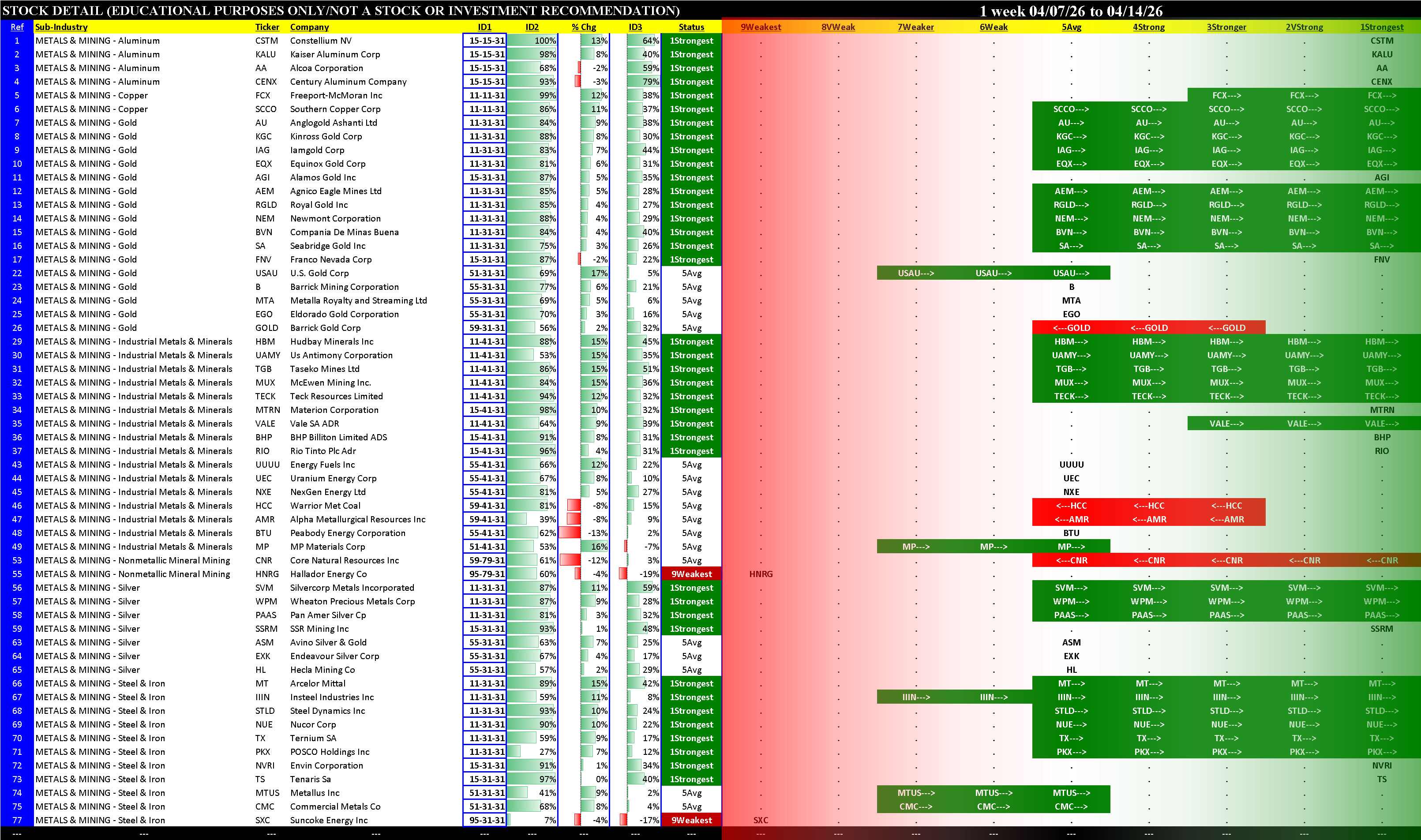The height and width of the screenshot is (840, 1421).
Task: Click the <---CNR cell under 1Strongest
Action: [x=1381, y=560]
